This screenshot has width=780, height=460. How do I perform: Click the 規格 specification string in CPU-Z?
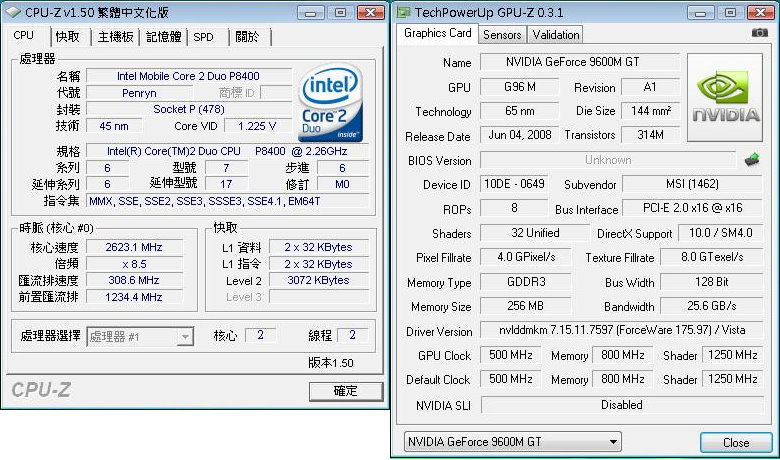(x=227, y=151)
